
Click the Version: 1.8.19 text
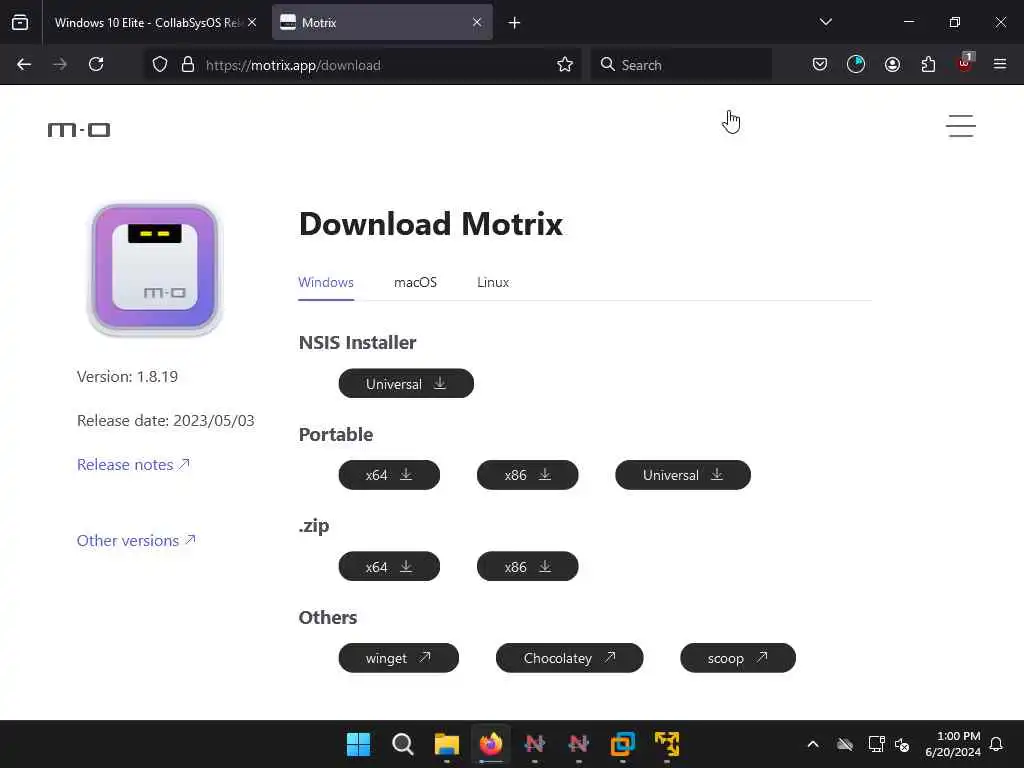tap(127, 377)
